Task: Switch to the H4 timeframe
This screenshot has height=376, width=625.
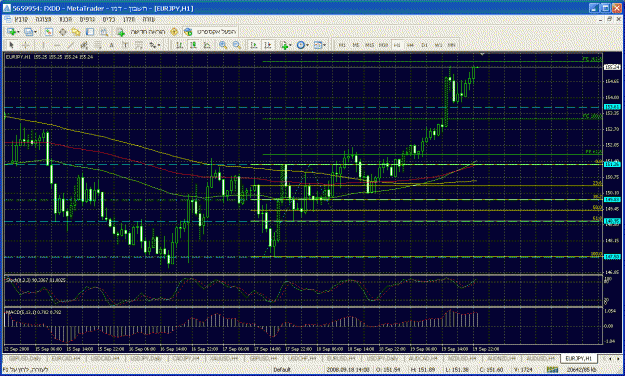Action: coord(410,45)
